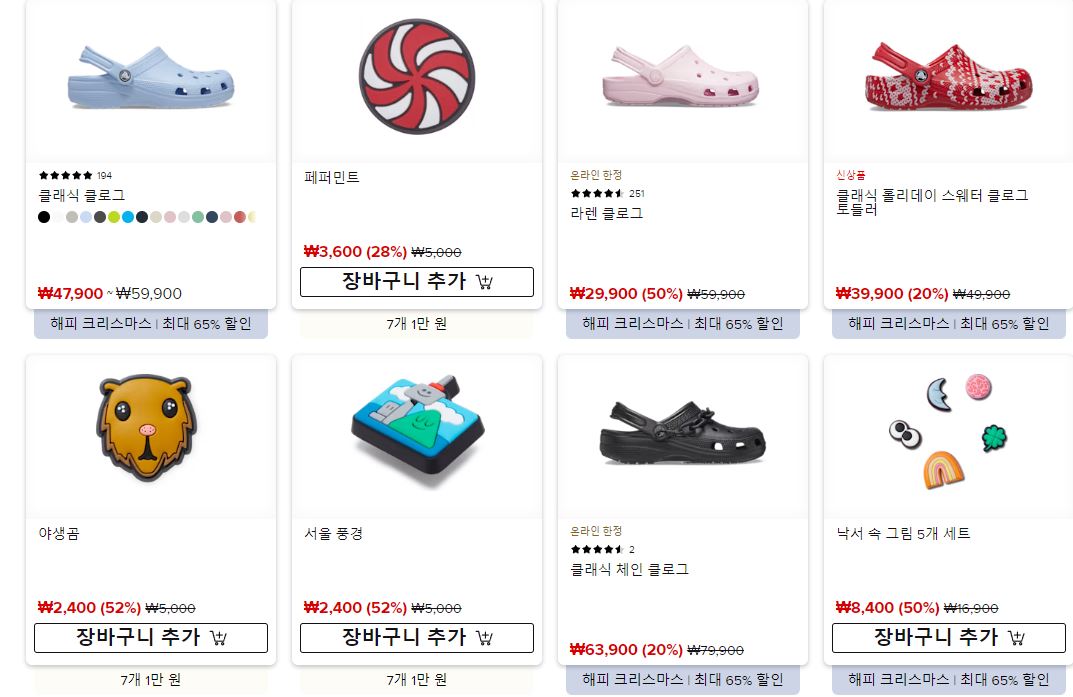
Task: Choose the bright blue color swatch
Action: point(128,217)
